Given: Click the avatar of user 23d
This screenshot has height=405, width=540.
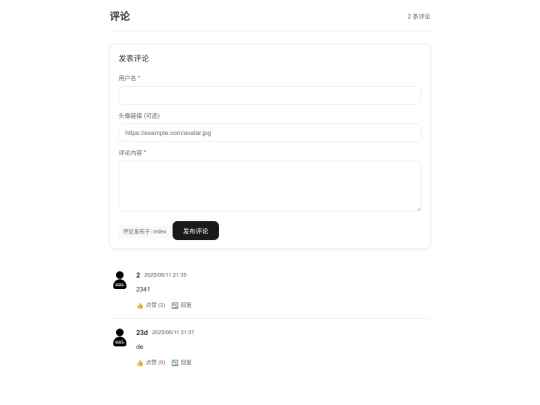Looking at the screenshot, I should 120,338.
